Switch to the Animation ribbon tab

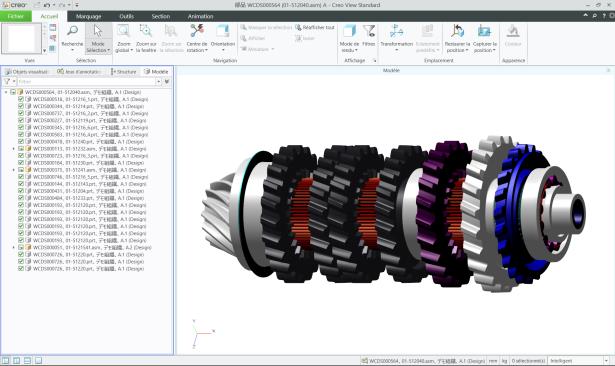(200, 16)
